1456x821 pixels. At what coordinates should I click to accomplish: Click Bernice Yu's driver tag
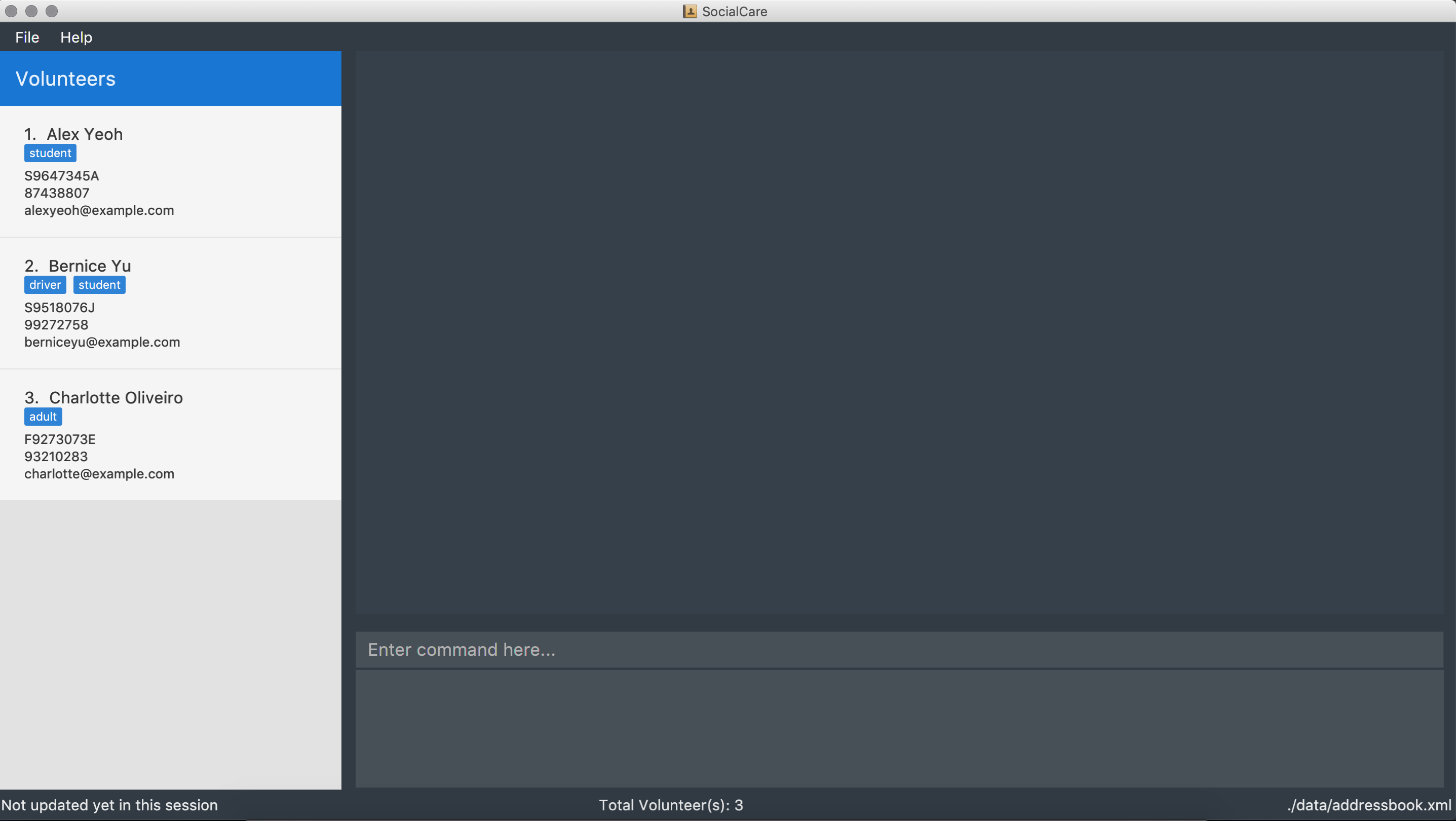(45, 285)
